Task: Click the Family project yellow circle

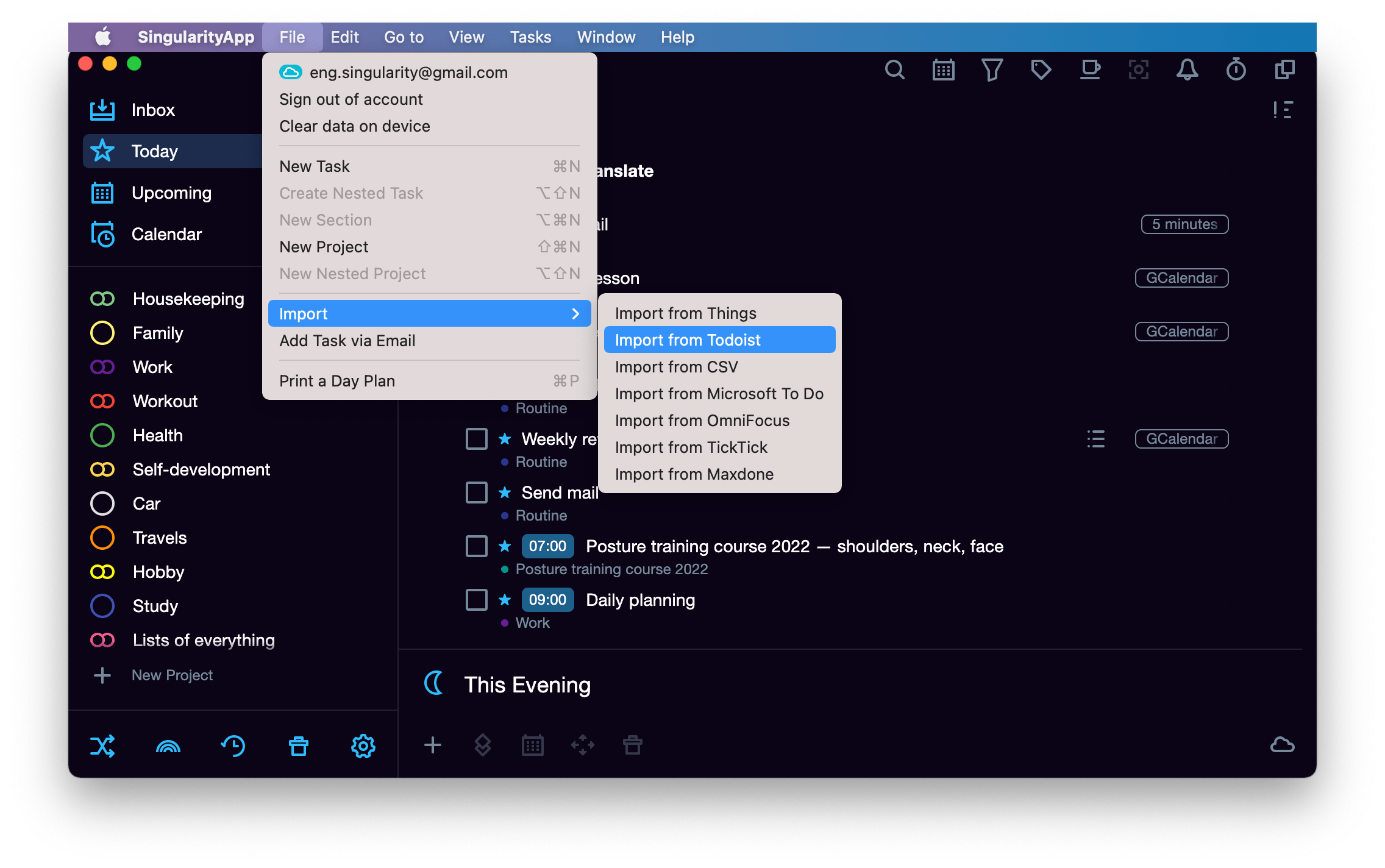Action: coord(102,333)
